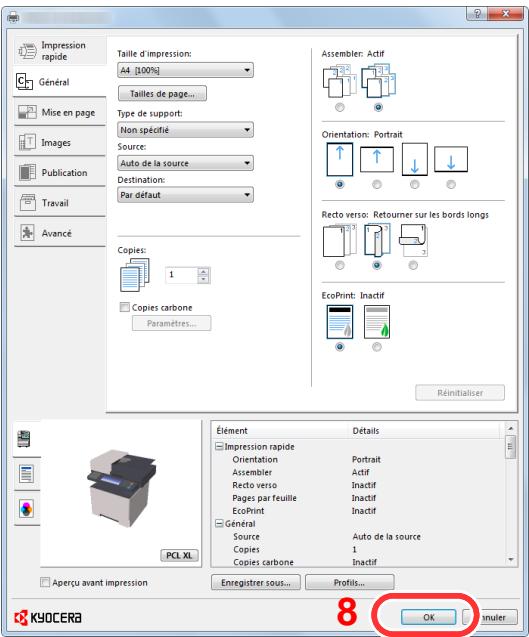The image size is (529, 637).
Task: Select flip on short edge radio button
Action: pos(413,265)
